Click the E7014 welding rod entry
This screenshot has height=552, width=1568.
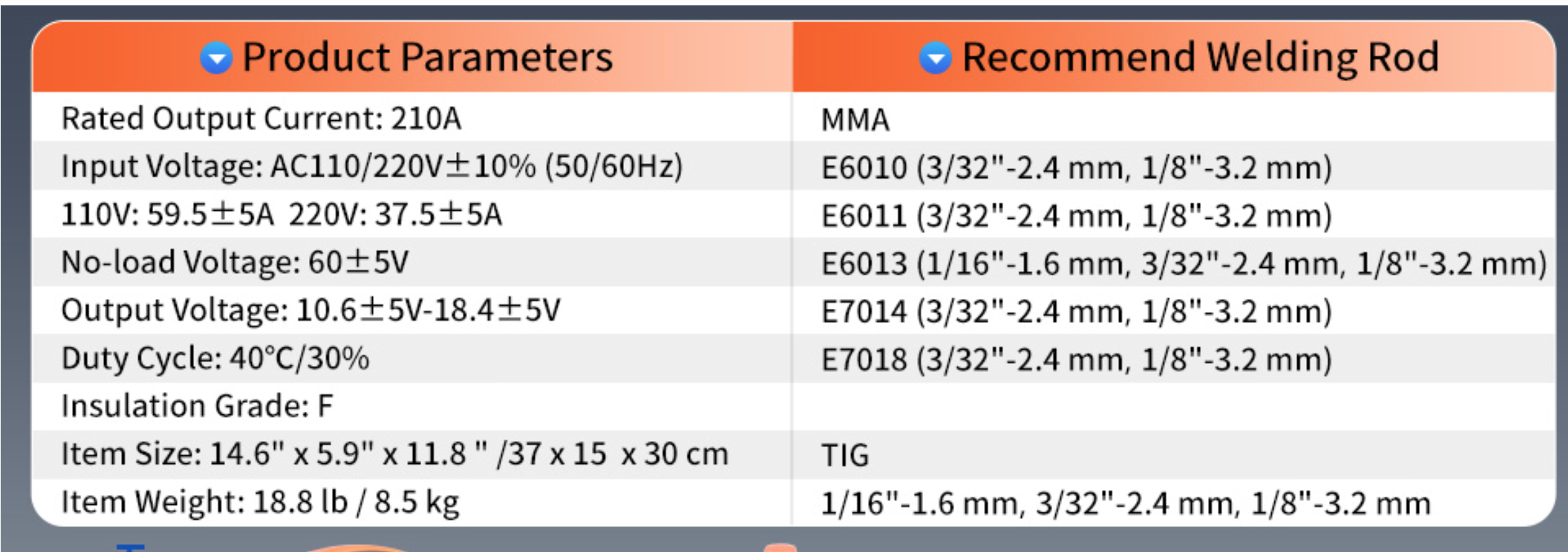tap(1076, 312)
